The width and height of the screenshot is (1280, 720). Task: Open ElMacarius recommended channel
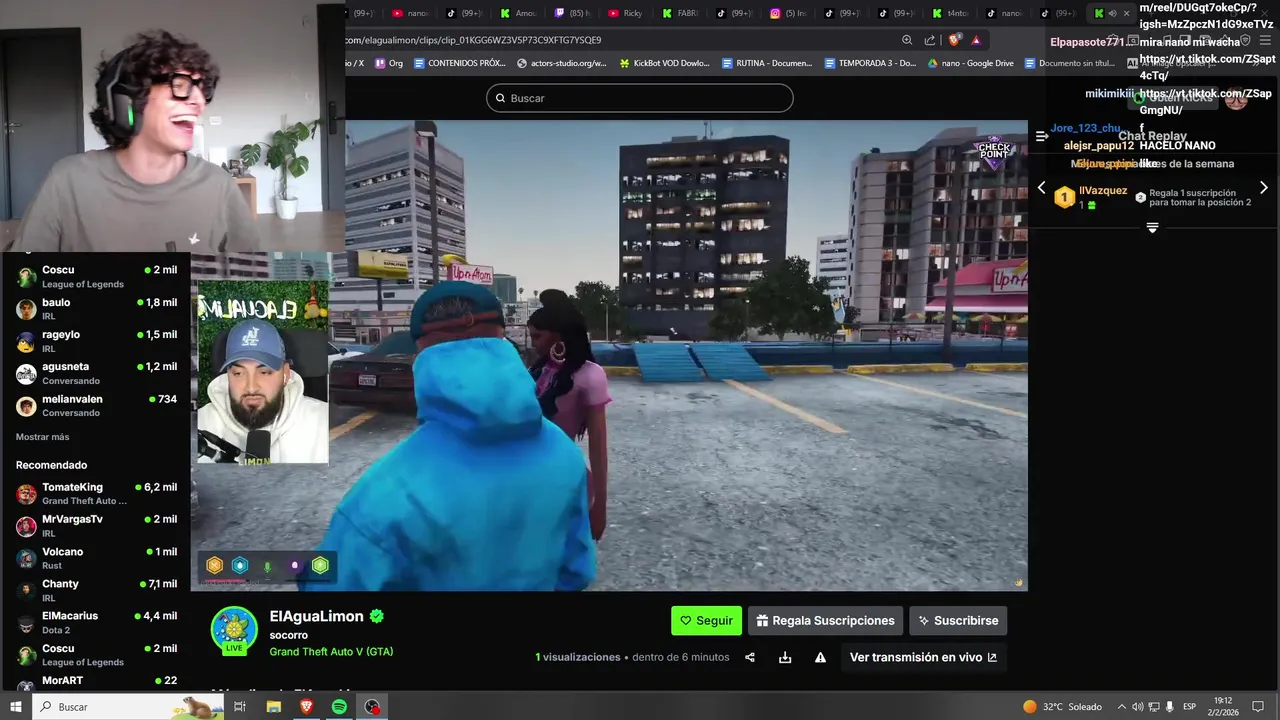96,622
